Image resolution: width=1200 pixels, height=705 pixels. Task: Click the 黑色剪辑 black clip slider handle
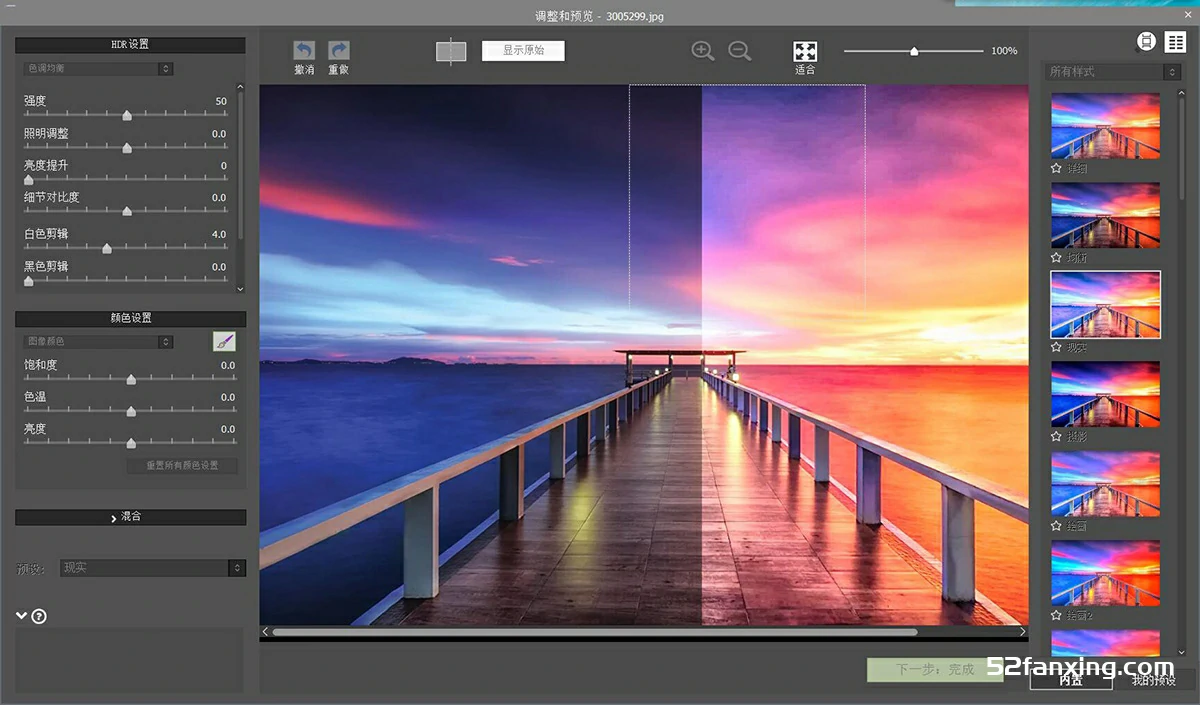tap(28, 282)
